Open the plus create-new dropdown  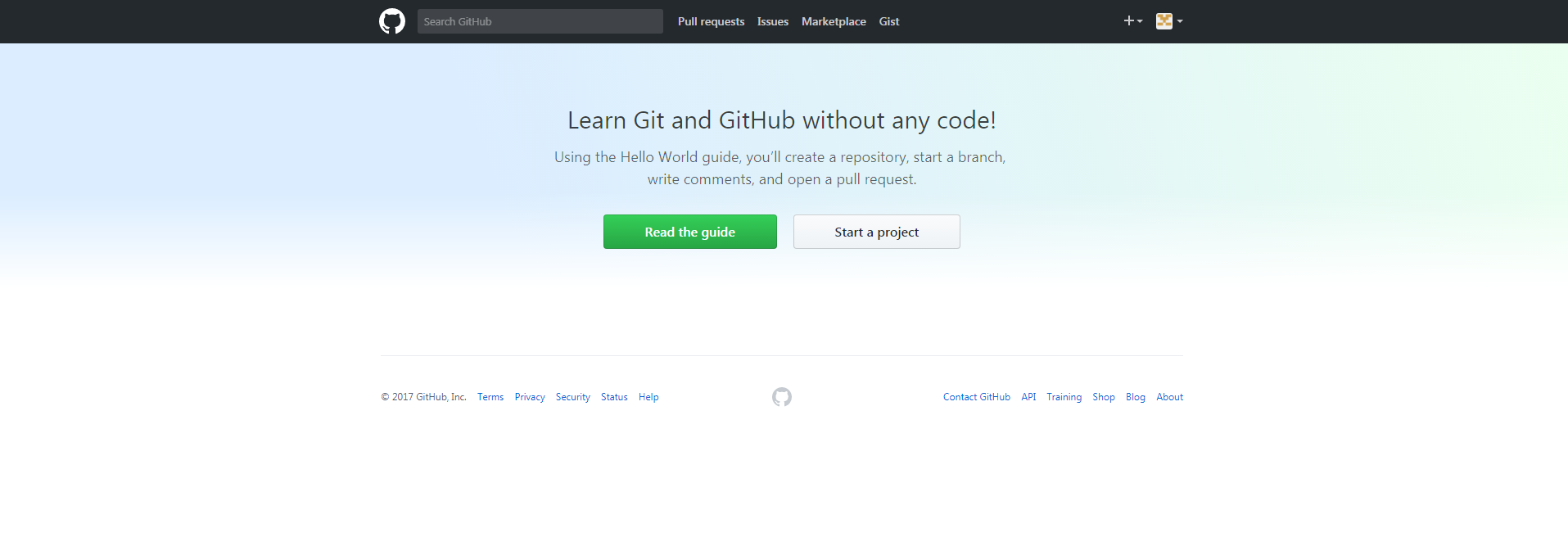click(x=1133, y=21)
